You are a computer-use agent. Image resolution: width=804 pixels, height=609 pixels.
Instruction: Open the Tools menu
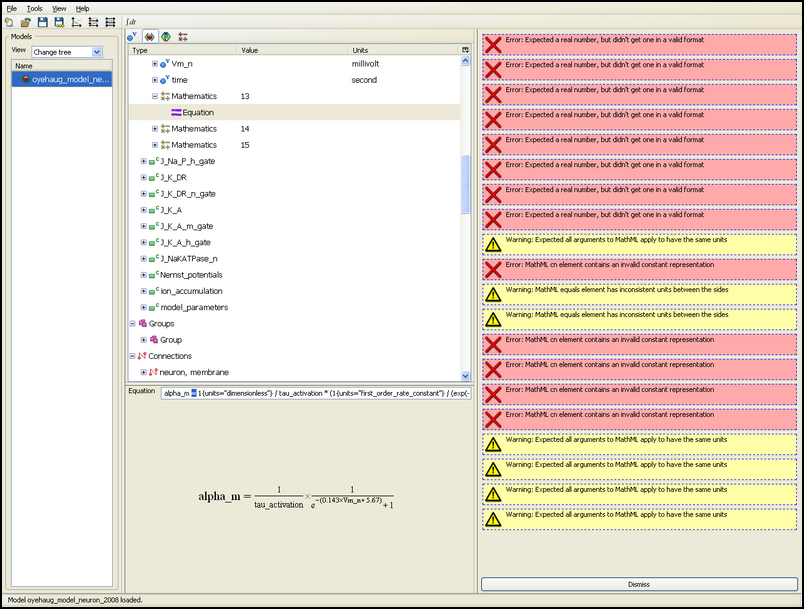tap(34, 8)
